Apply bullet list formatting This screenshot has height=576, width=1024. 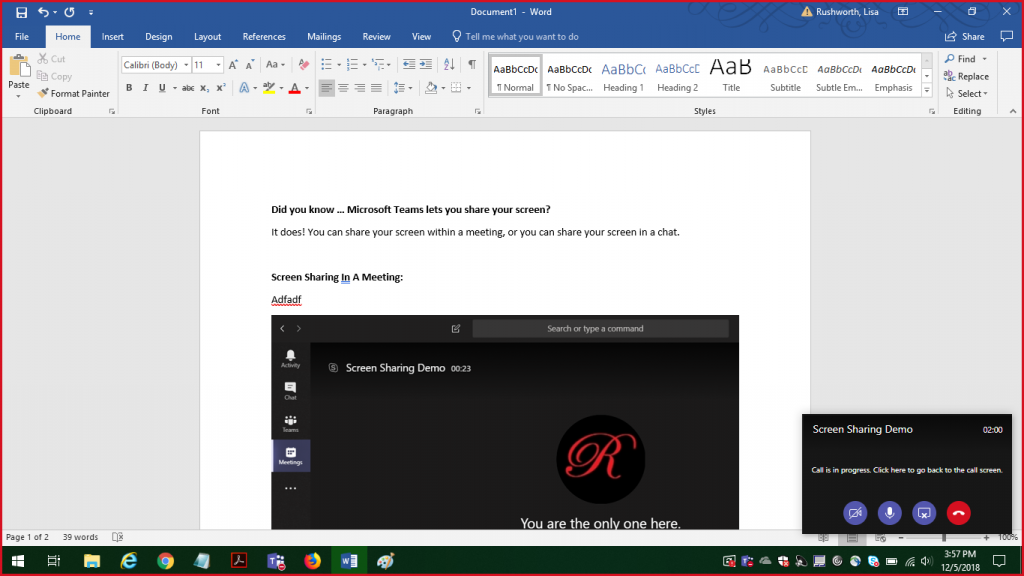(x=326, y=64)
